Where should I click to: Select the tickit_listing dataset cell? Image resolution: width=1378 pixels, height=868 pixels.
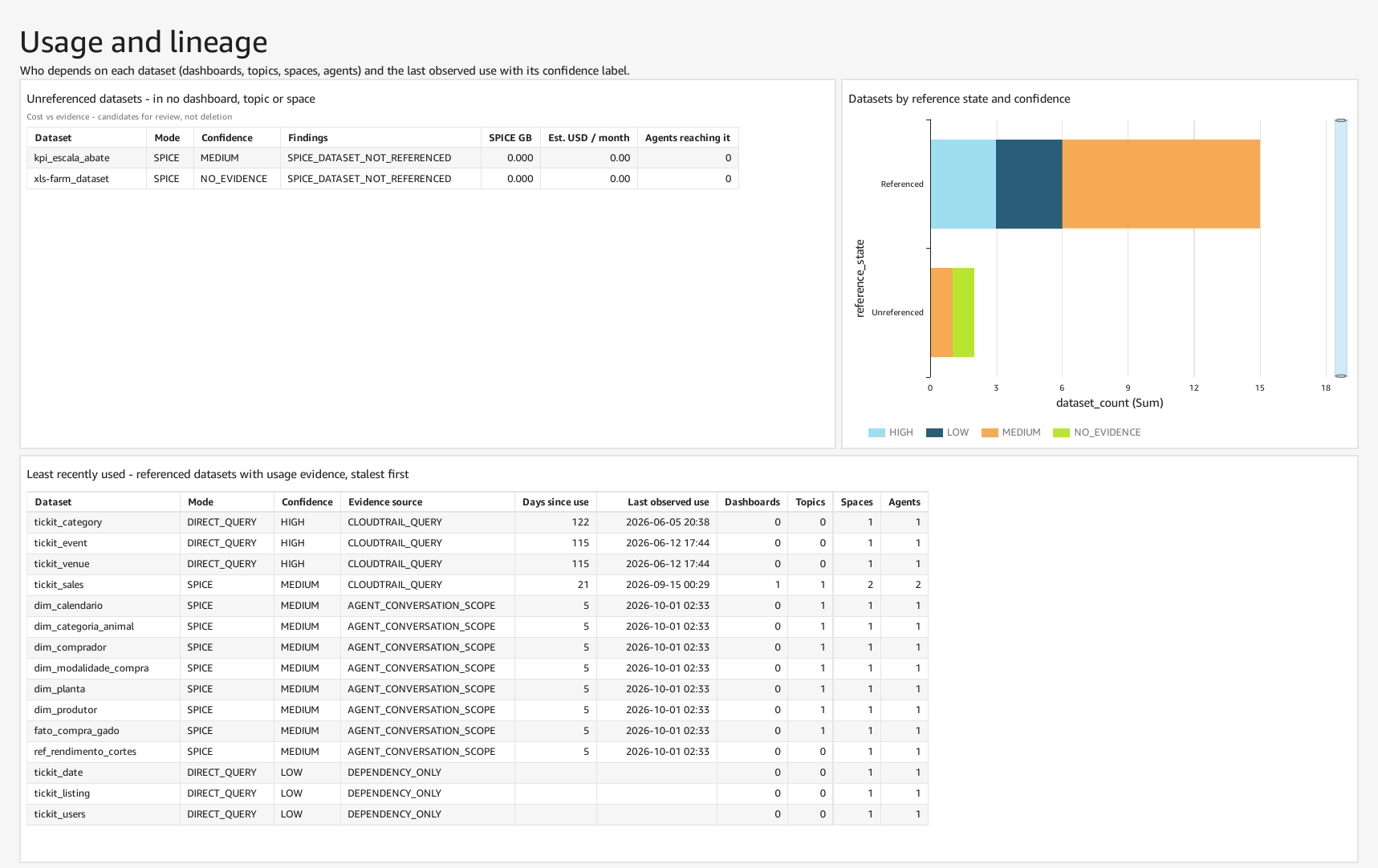coord(104,793)
